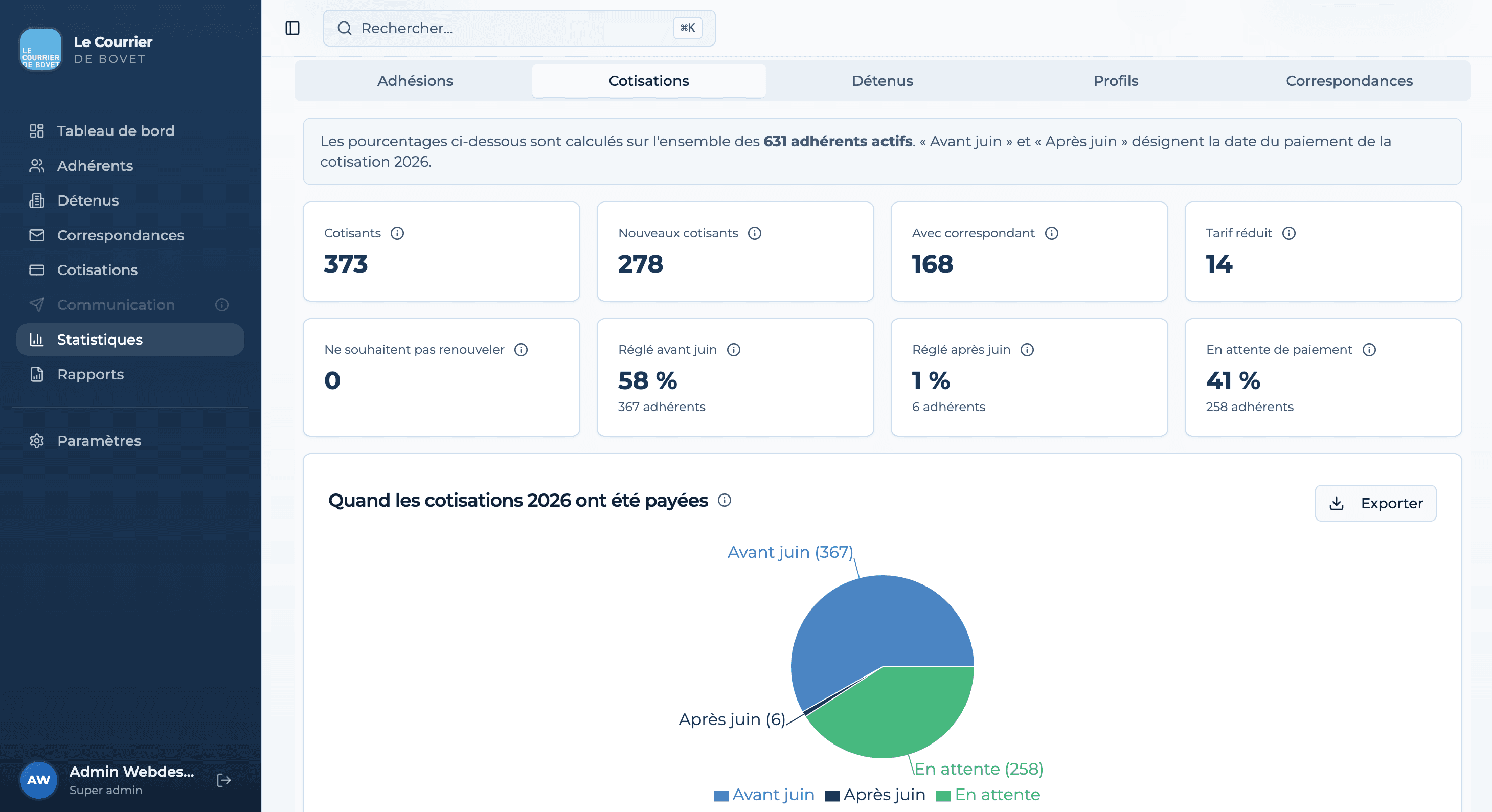Image resolution: width=1492 pixels, height=812 pixels.
Task: Show info for En attente de paiement
Action: coord(1369,350)
